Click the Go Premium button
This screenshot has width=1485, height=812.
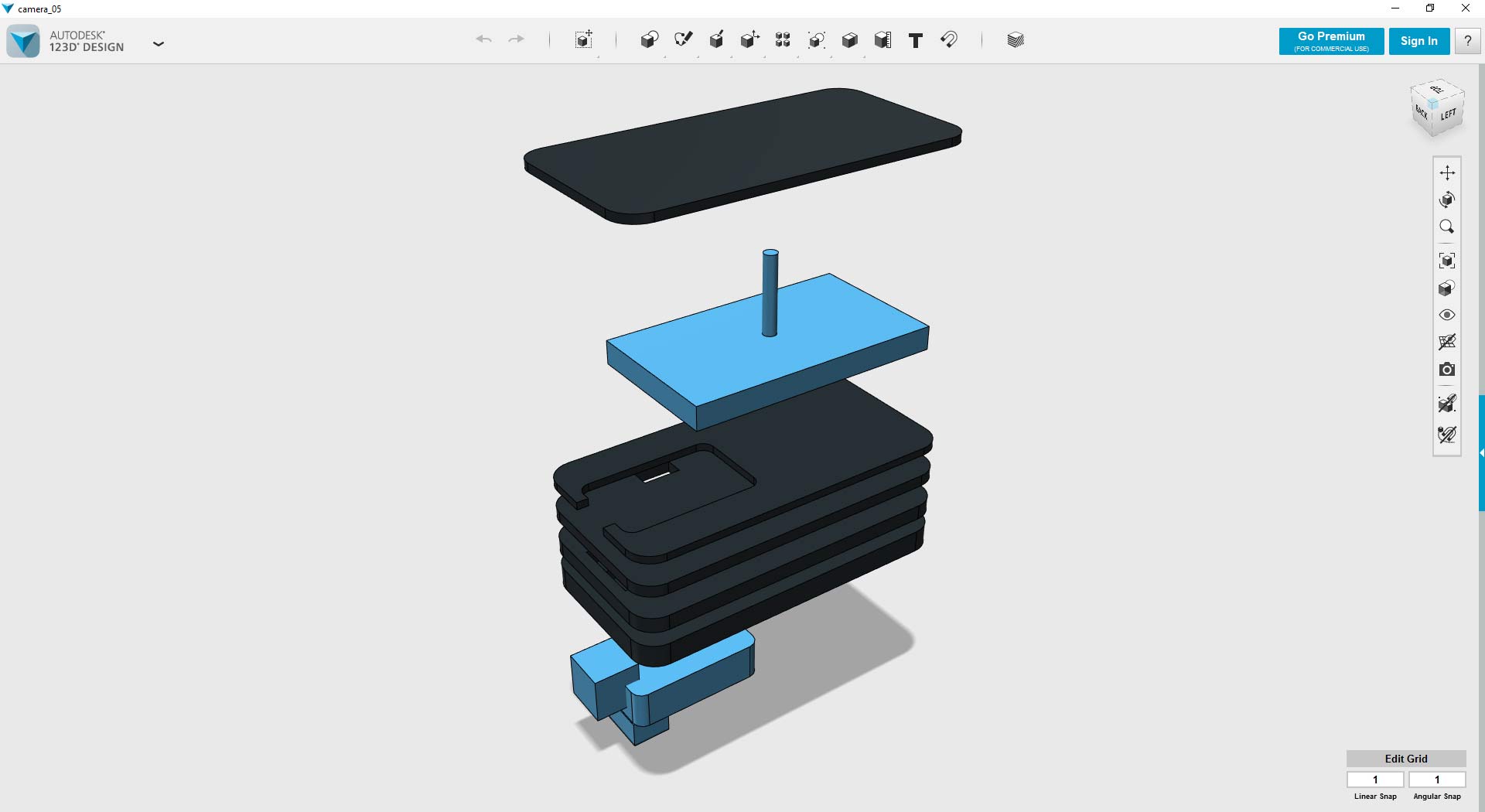pyautogui.click(x=1330, y=41)
